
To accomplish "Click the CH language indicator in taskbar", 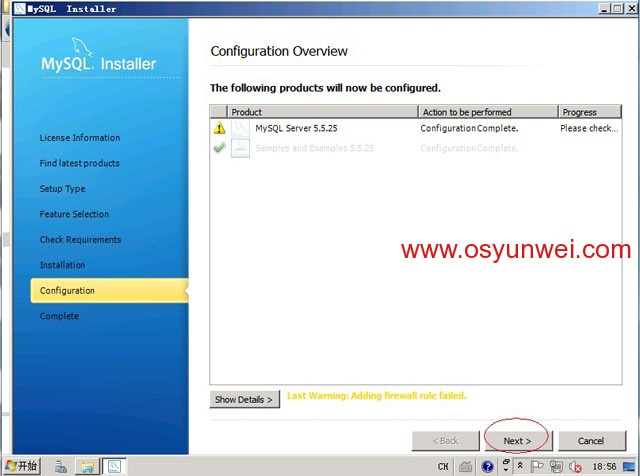I will pyautogui.click(x=443, y=467).
